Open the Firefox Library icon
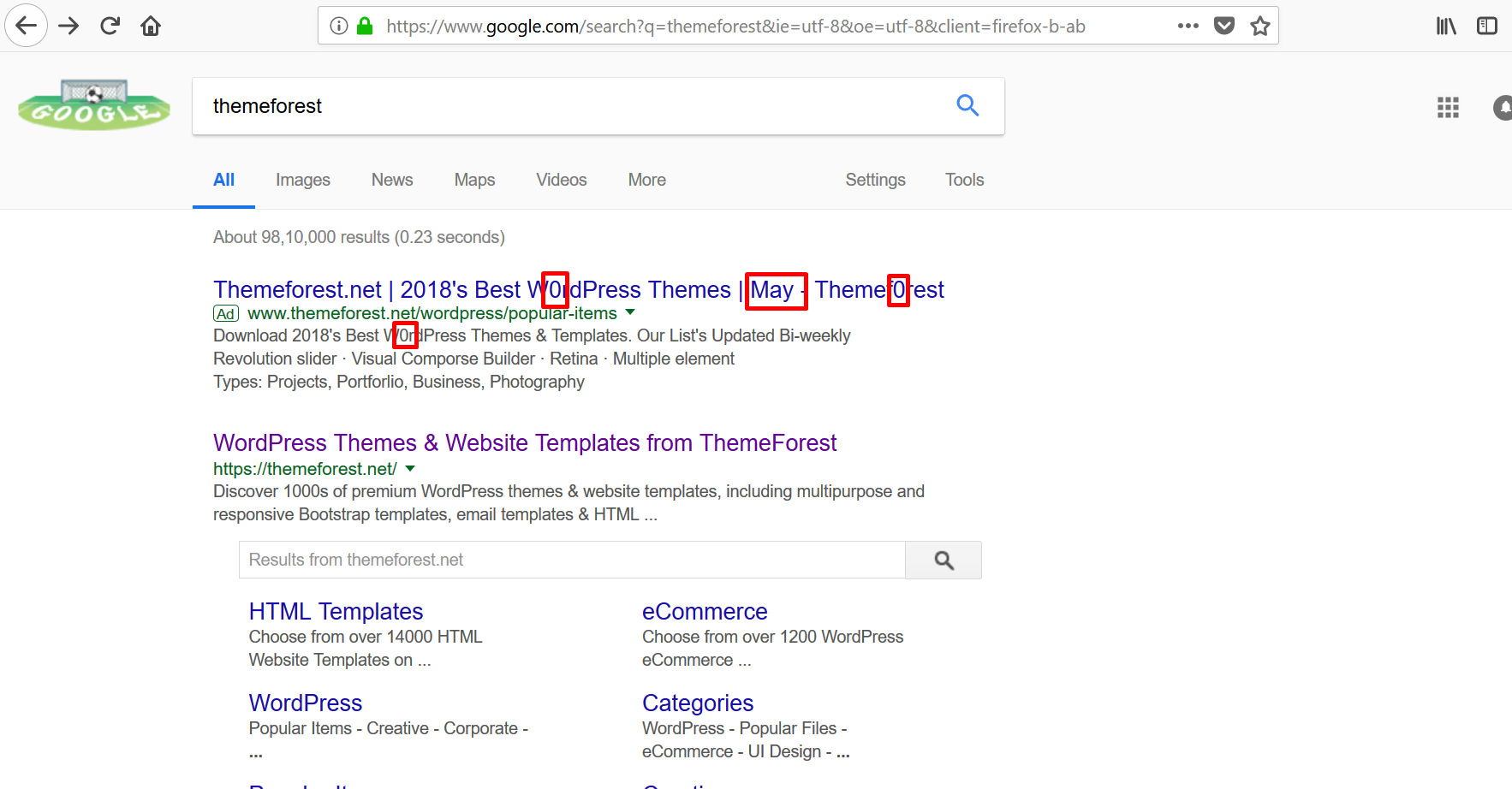The image size is (1512, 789). coord(1446,26)
